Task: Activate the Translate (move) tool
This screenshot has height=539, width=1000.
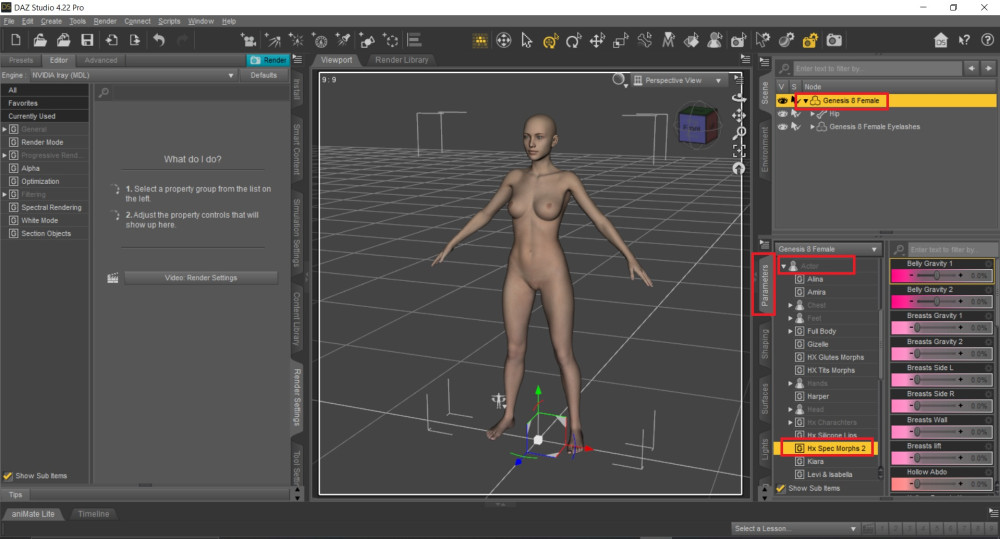Action: coord(597,41)
